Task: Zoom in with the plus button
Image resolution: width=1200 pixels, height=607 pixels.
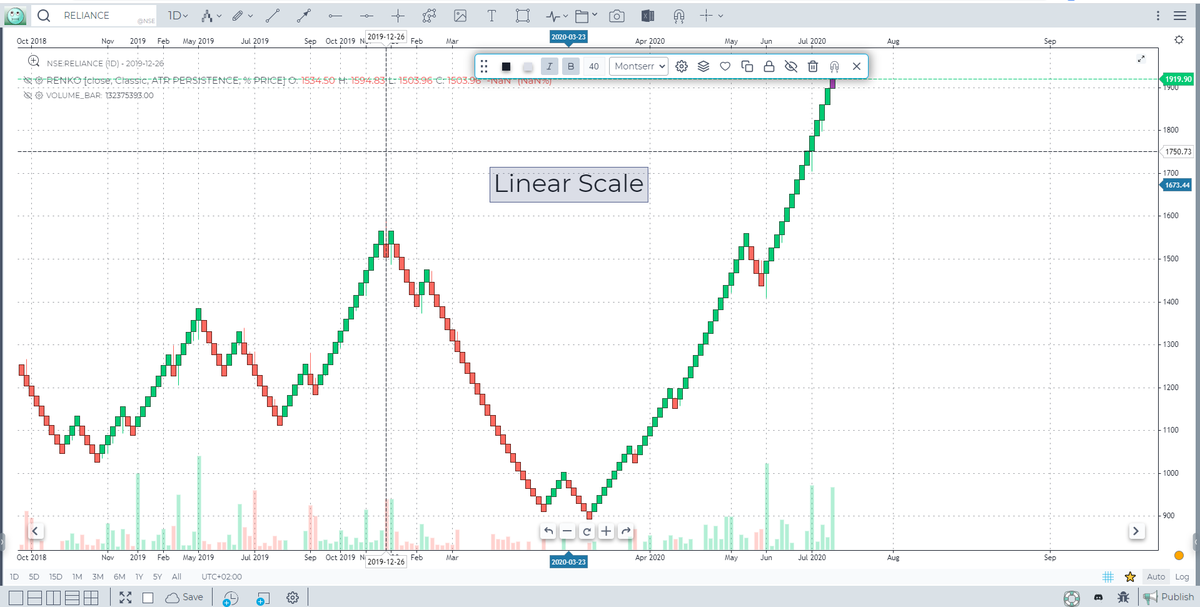Action: pyautogui.click(x=606, y=530)
